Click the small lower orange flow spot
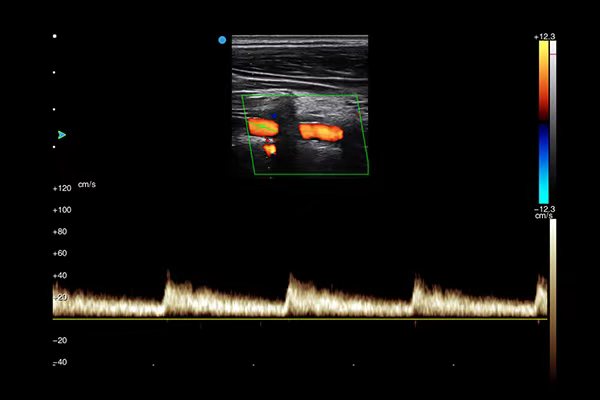This screenshot has height=400, width=600. [269, 150]
